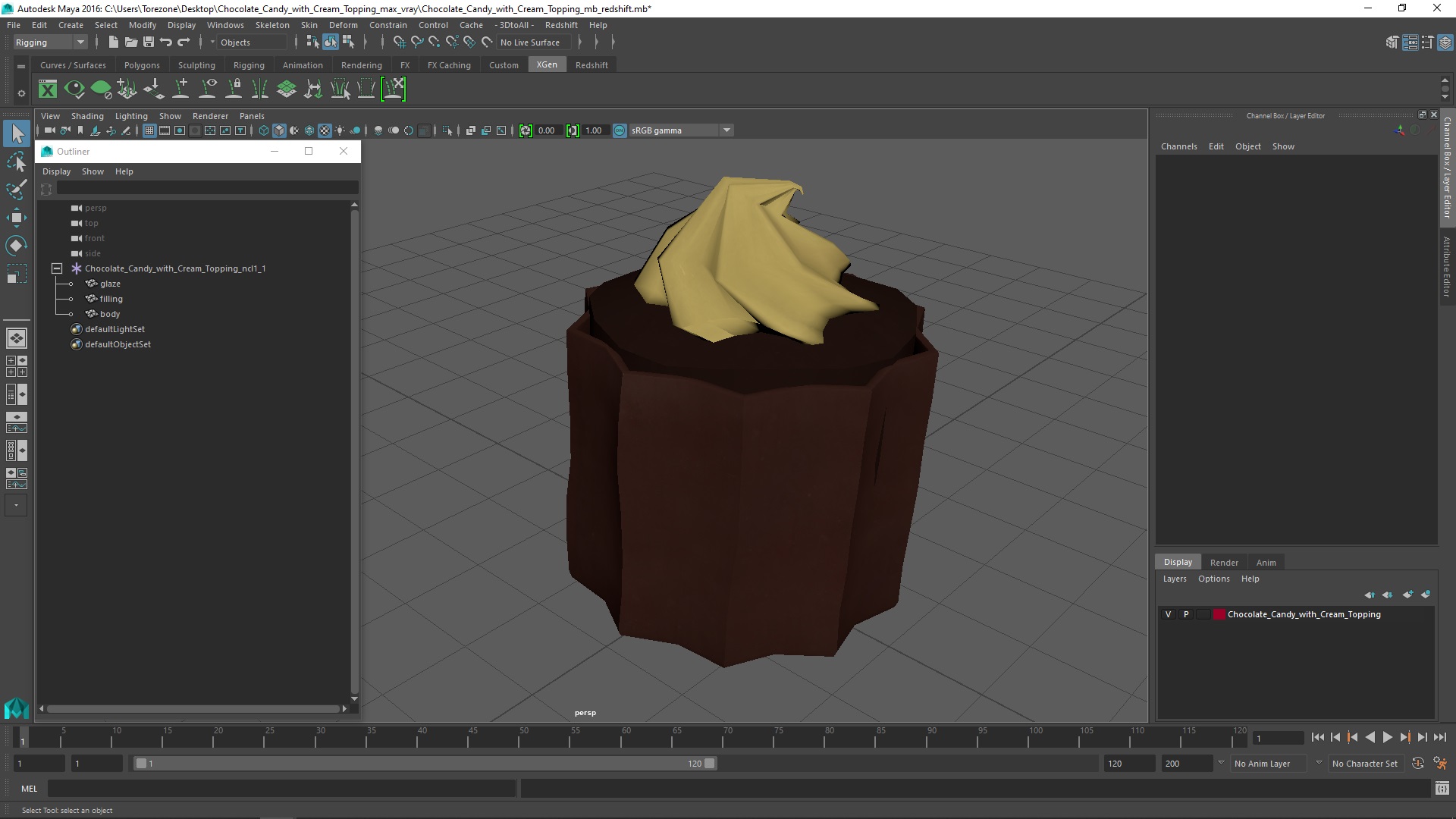
Task: Expand No Live Surface field options
Action: [x=580, y=42]
